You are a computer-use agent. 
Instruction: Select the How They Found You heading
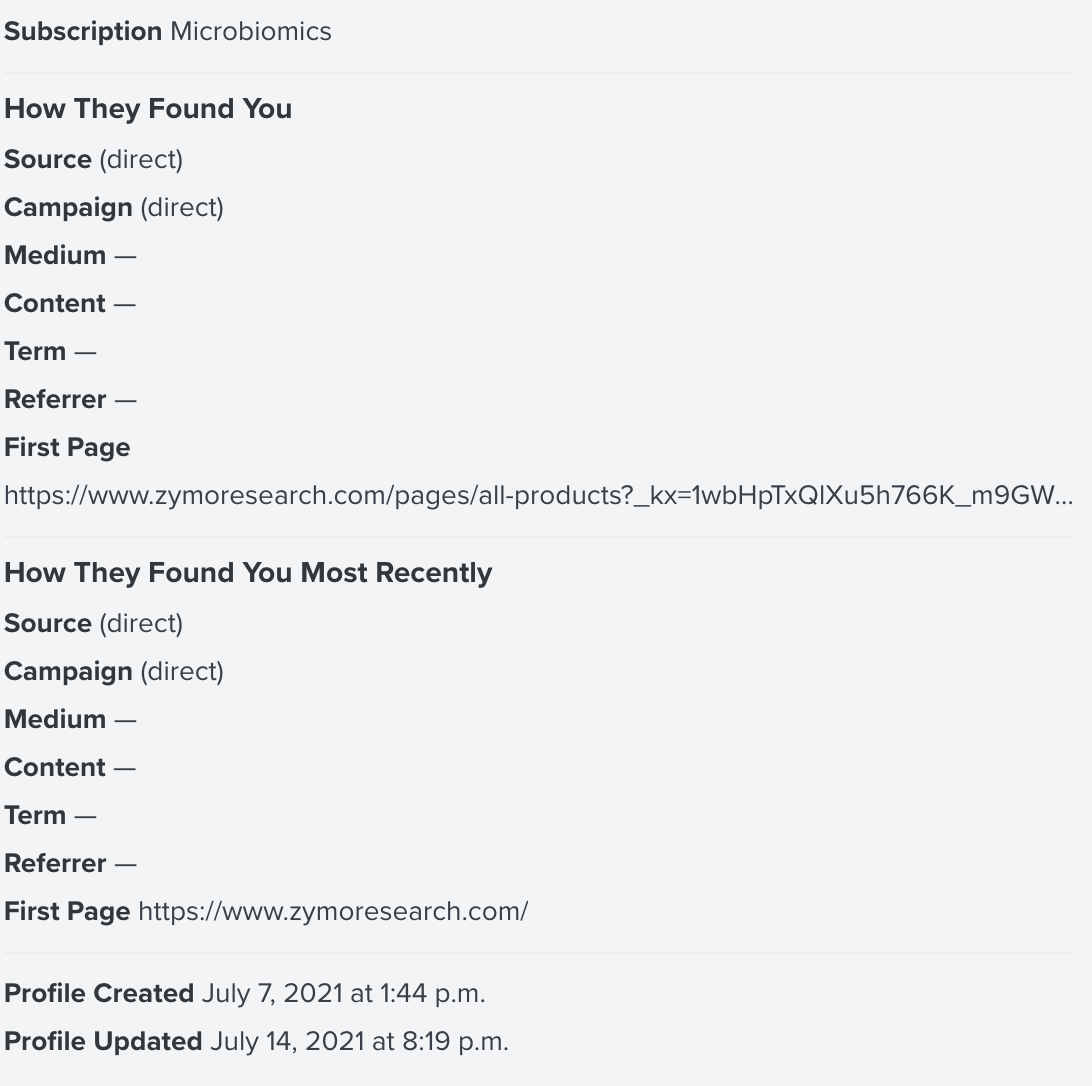148,109
